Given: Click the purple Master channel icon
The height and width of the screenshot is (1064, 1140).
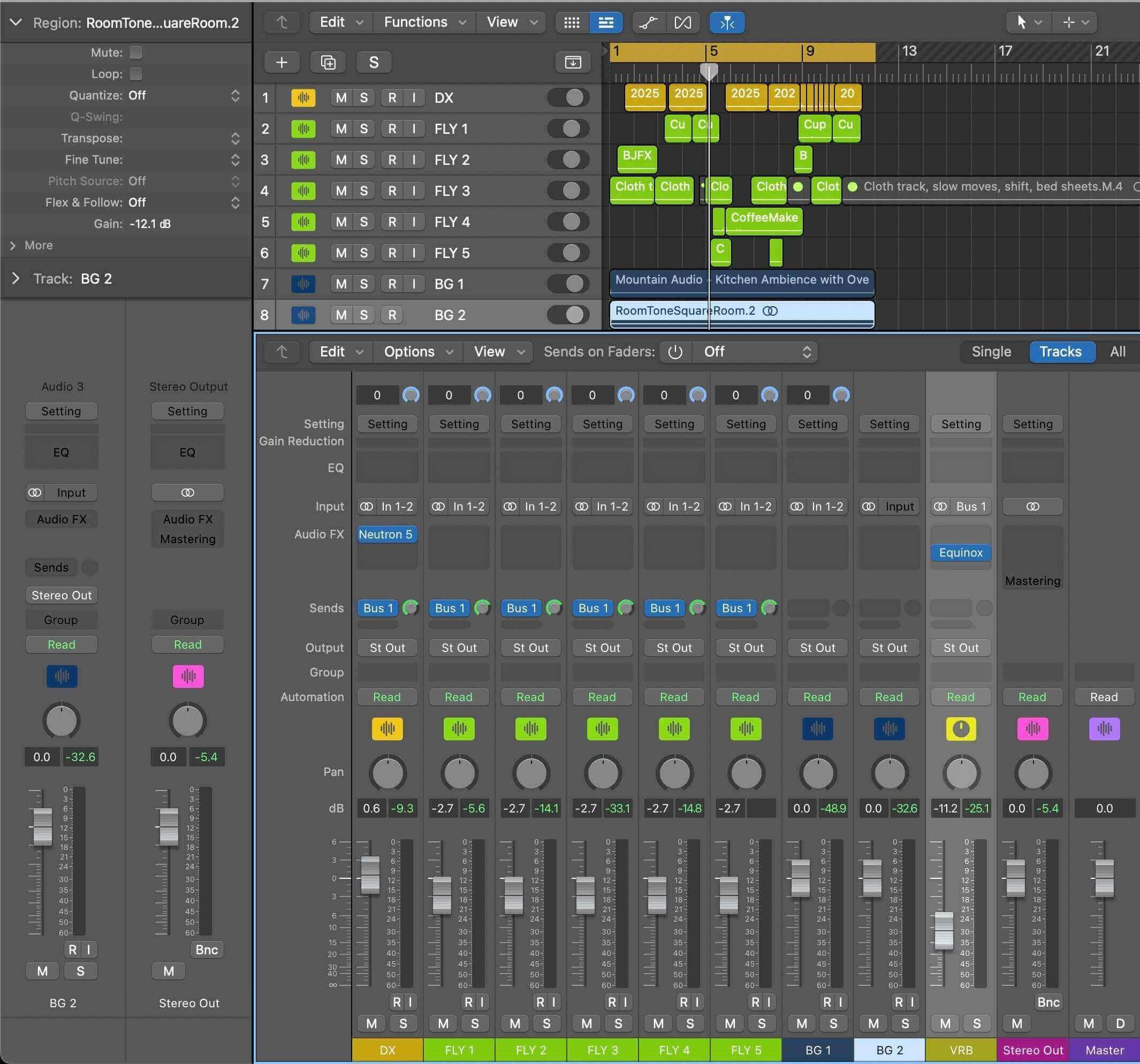Looking at the screenshot, I should 1104,728.
